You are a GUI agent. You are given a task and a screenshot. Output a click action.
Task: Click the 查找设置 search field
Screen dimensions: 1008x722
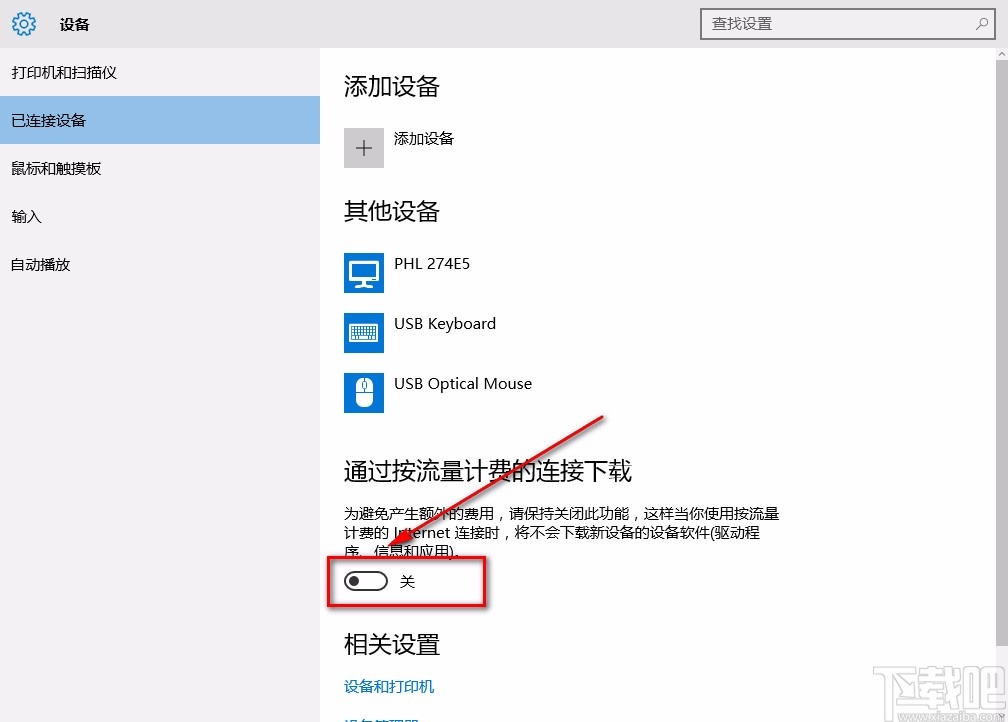[840, 23]
